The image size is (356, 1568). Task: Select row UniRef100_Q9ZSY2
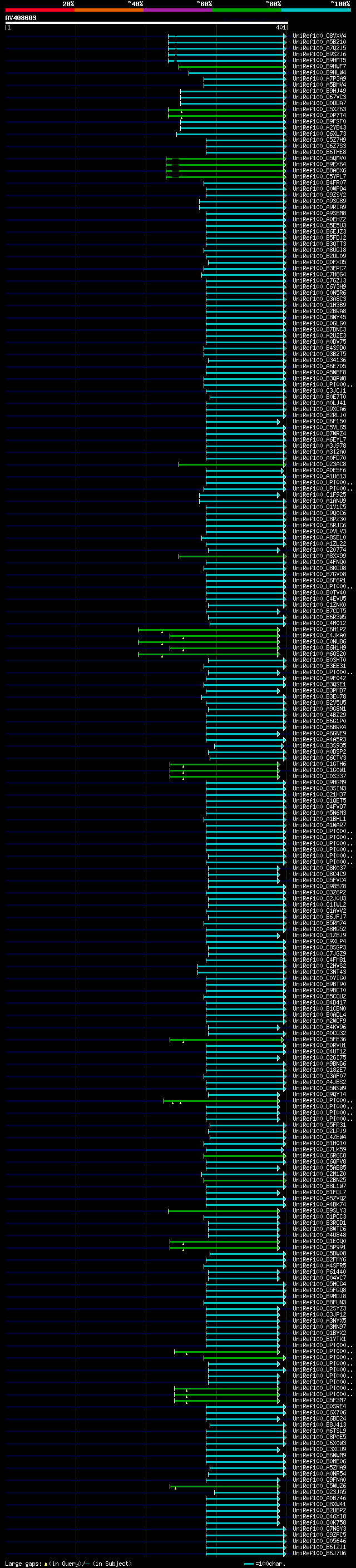click(319, 195)
